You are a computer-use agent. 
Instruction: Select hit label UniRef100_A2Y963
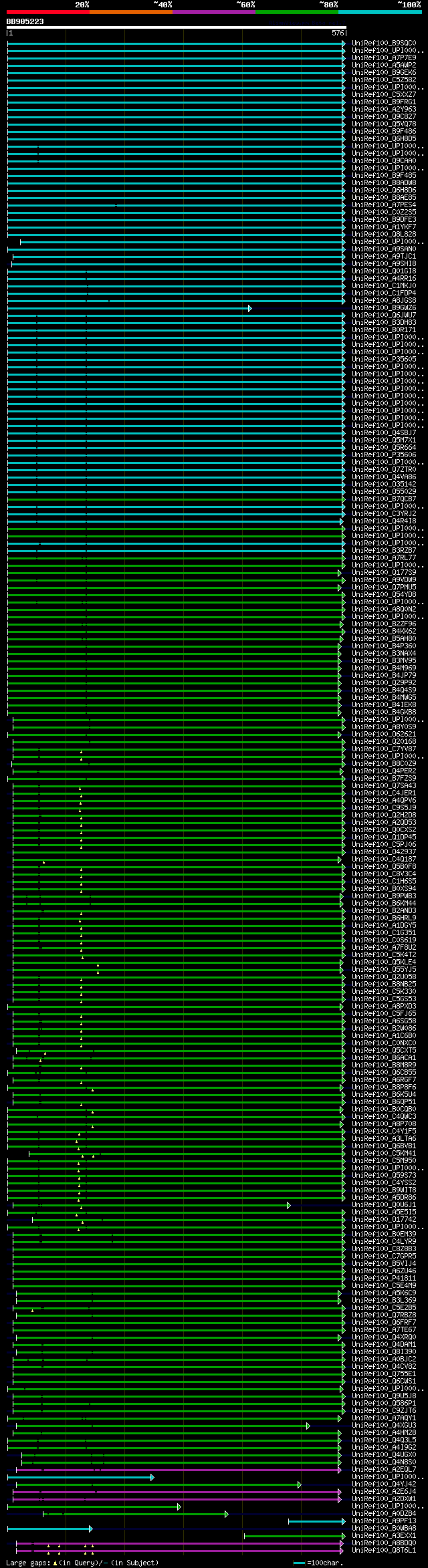pos(384,109)
